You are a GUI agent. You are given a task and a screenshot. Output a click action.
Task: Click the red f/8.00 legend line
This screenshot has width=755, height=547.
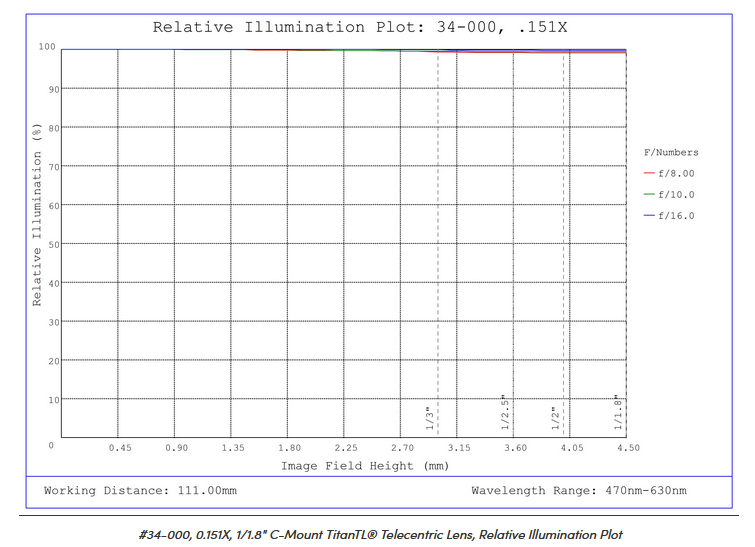point(649,173)
